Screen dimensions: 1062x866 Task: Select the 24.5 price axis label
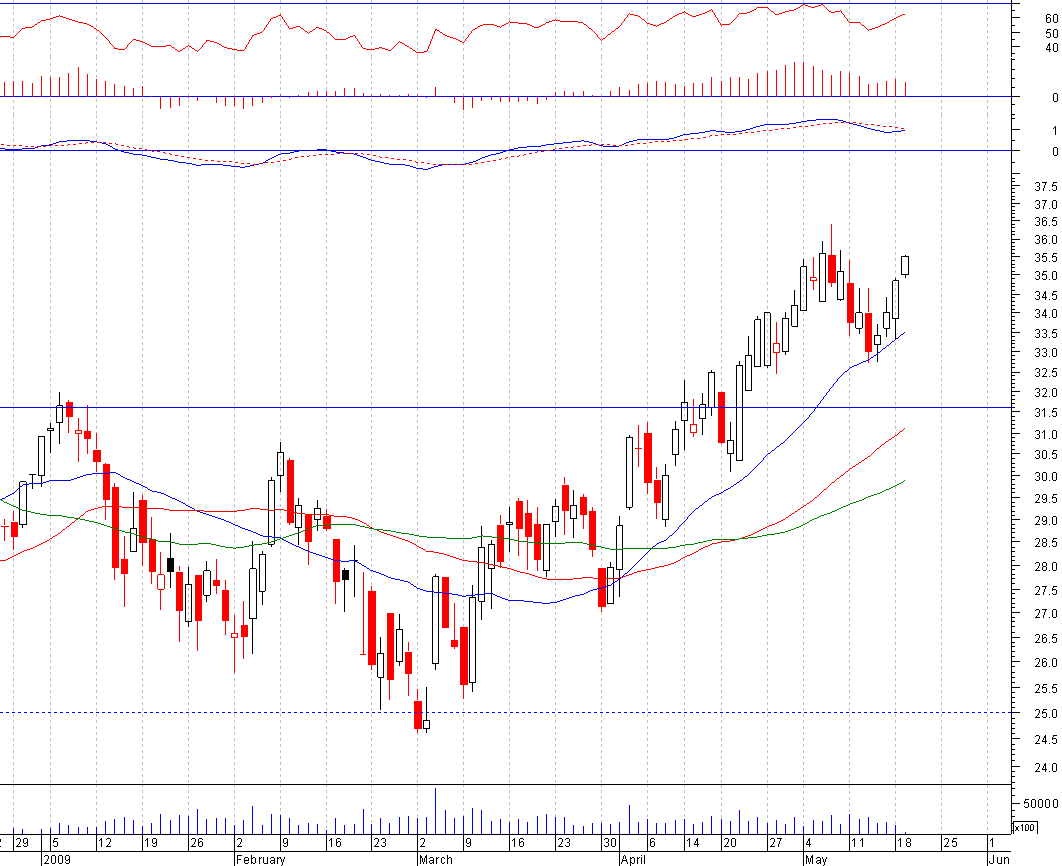coord(1046,740)
